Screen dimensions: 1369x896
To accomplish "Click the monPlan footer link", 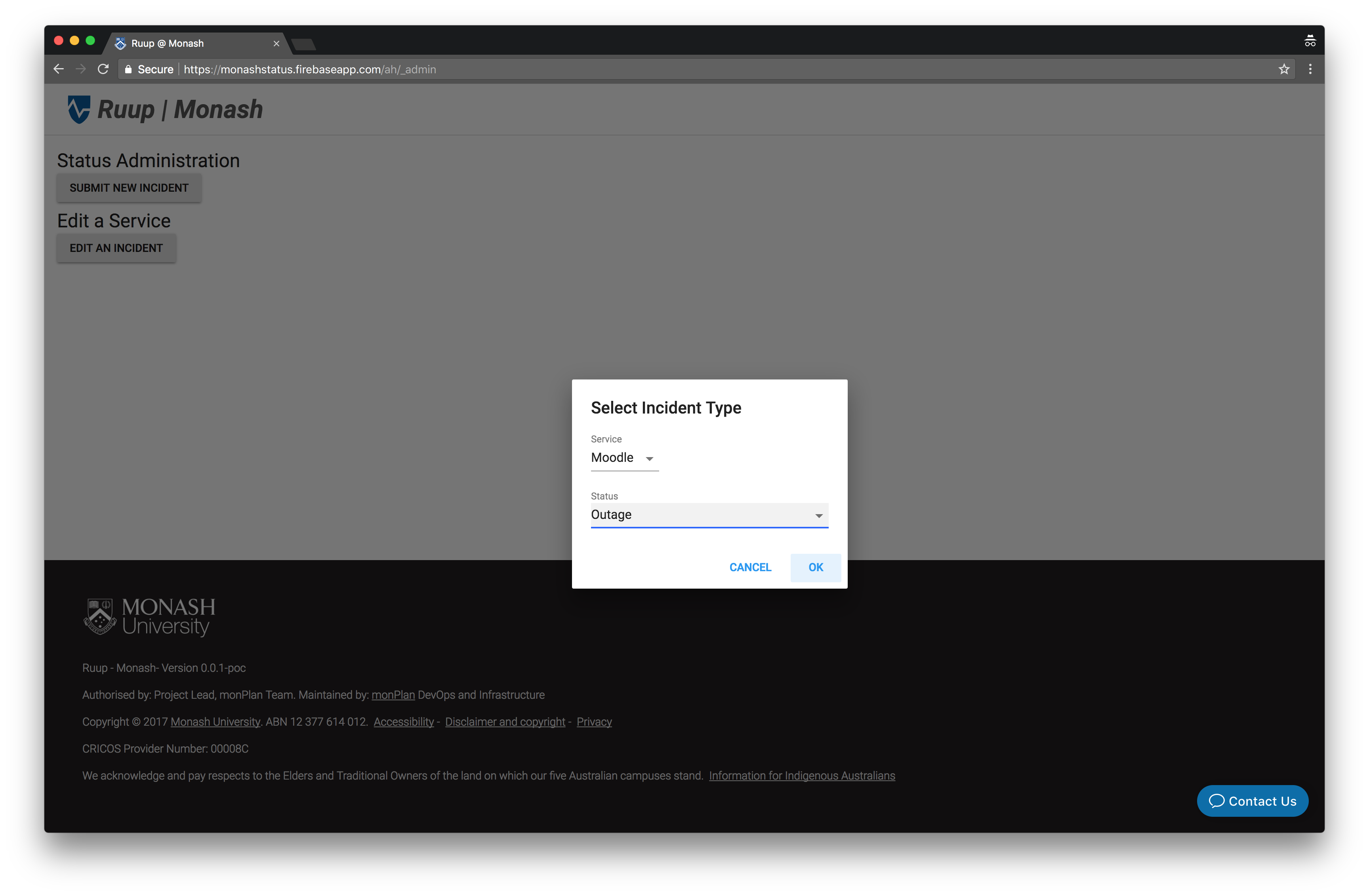I will coord(393,695).
